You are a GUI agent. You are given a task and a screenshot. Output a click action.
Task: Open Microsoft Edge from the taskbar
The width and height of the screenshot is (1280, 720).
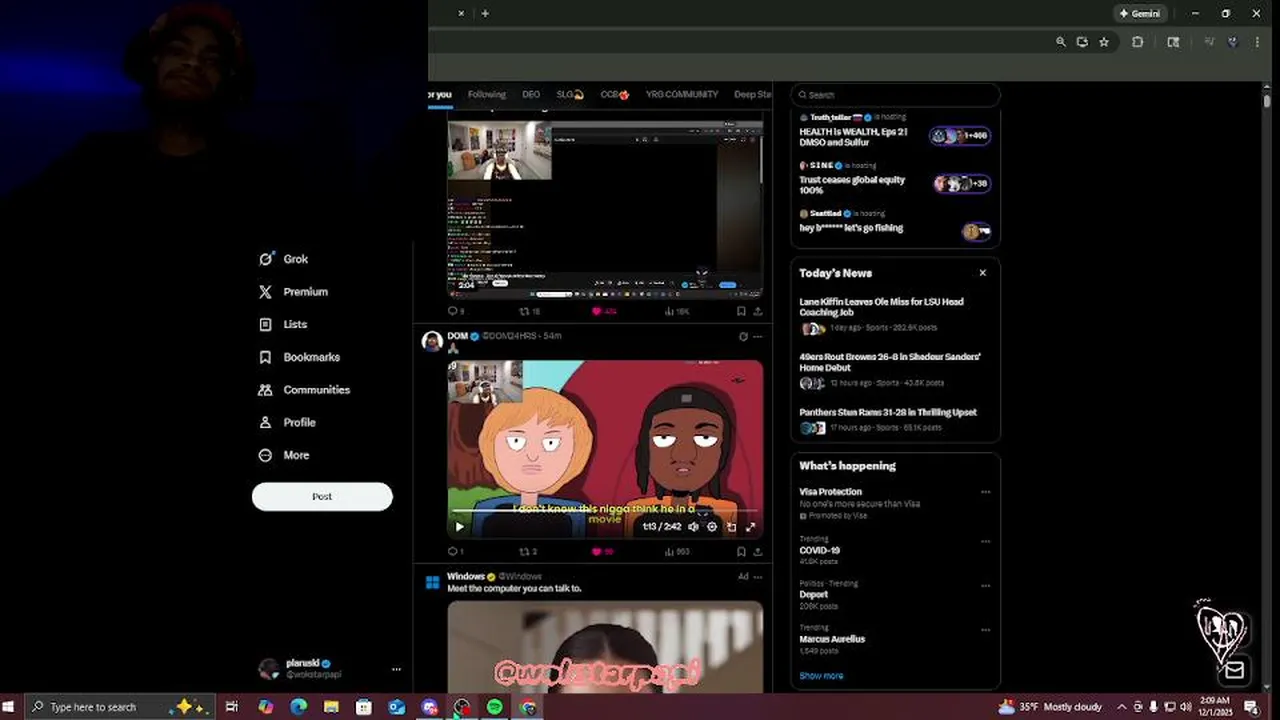tap(298, 707)
